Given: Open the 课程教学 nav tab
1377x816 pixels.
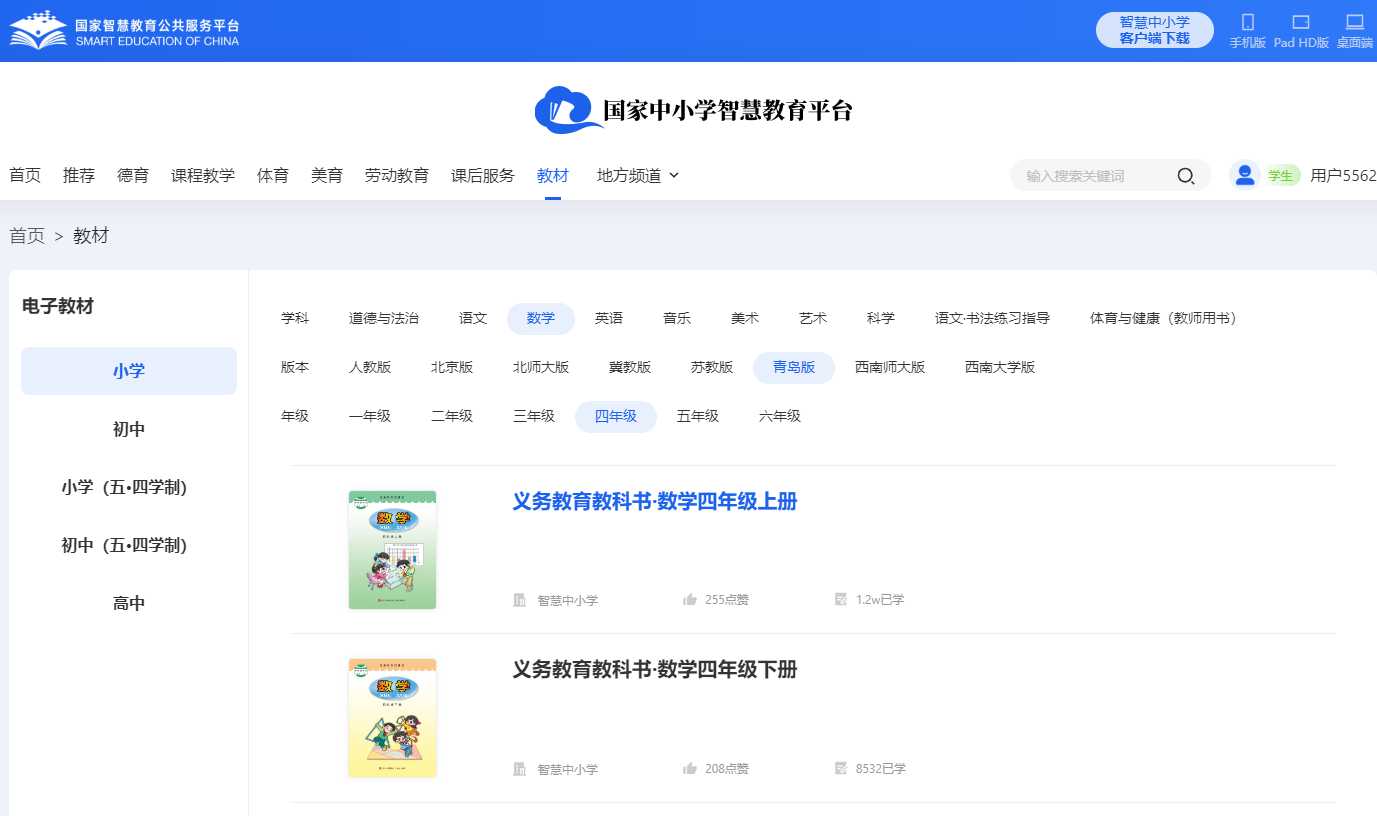Looking at the screenshot, I should (203, 175).
